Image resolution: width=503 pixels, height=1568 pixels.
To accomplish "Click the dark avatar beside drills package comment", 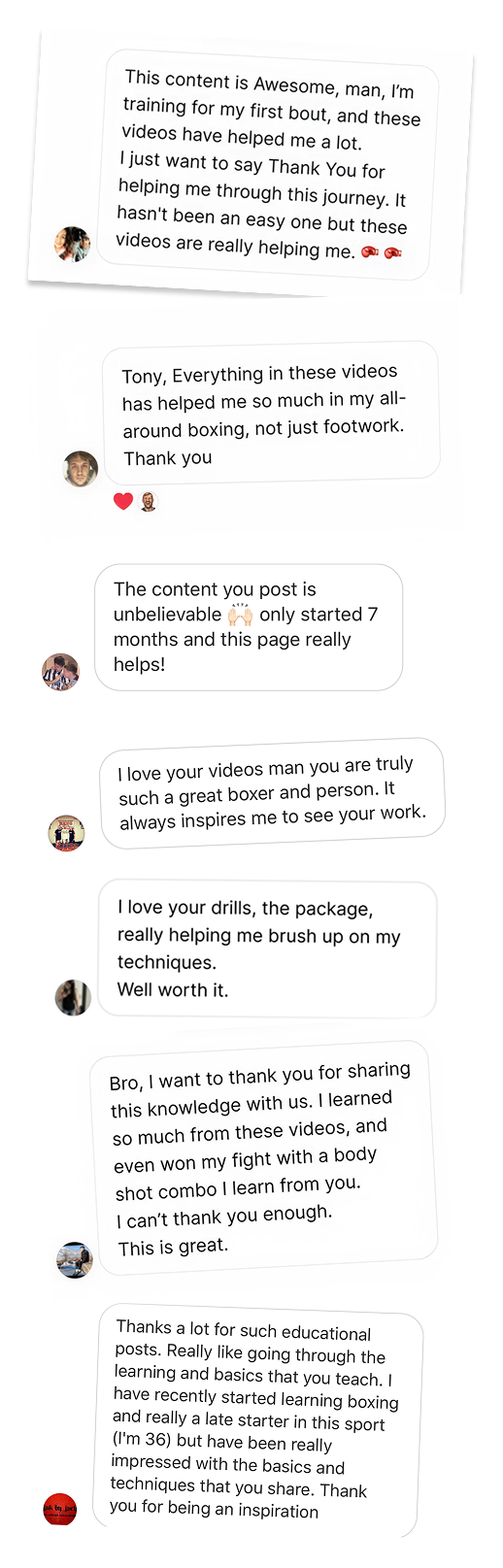I will coord(73,997).
